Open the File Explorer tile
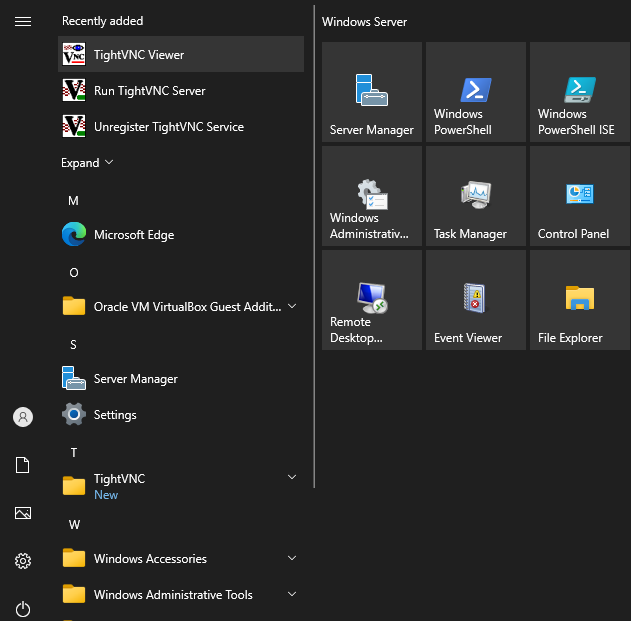631x621 pixels. [x=580, y=300]
